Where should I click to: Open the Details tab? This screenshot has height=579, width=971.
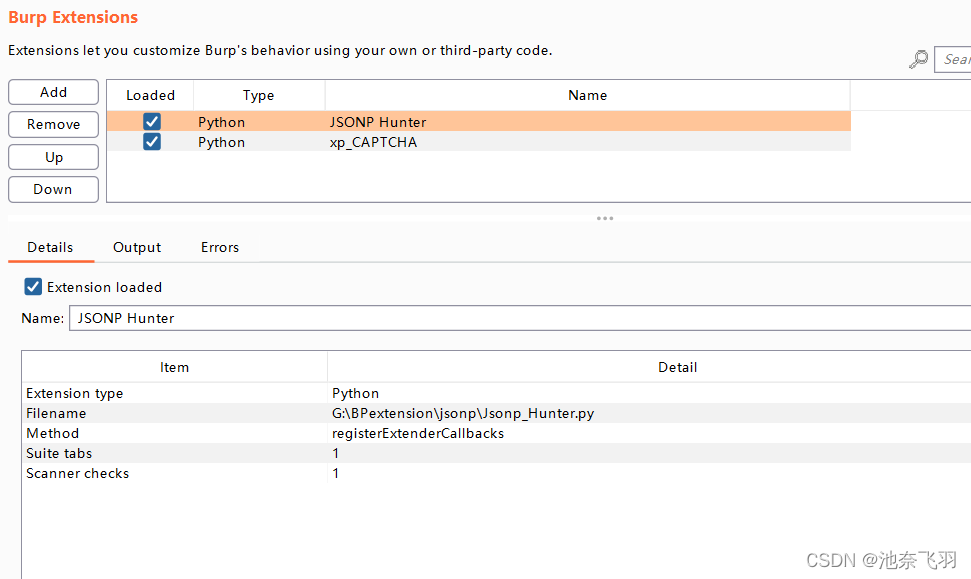[50, 247]
